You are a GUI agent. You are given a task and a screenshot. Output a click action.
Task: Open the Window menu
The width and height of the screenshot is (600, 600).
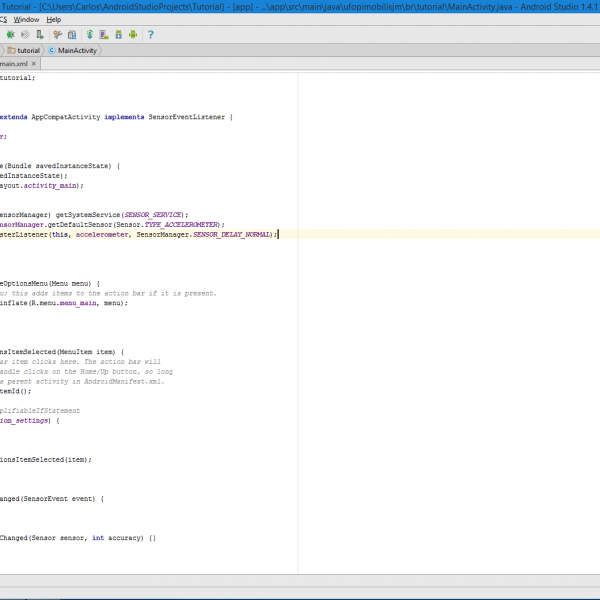27,19
